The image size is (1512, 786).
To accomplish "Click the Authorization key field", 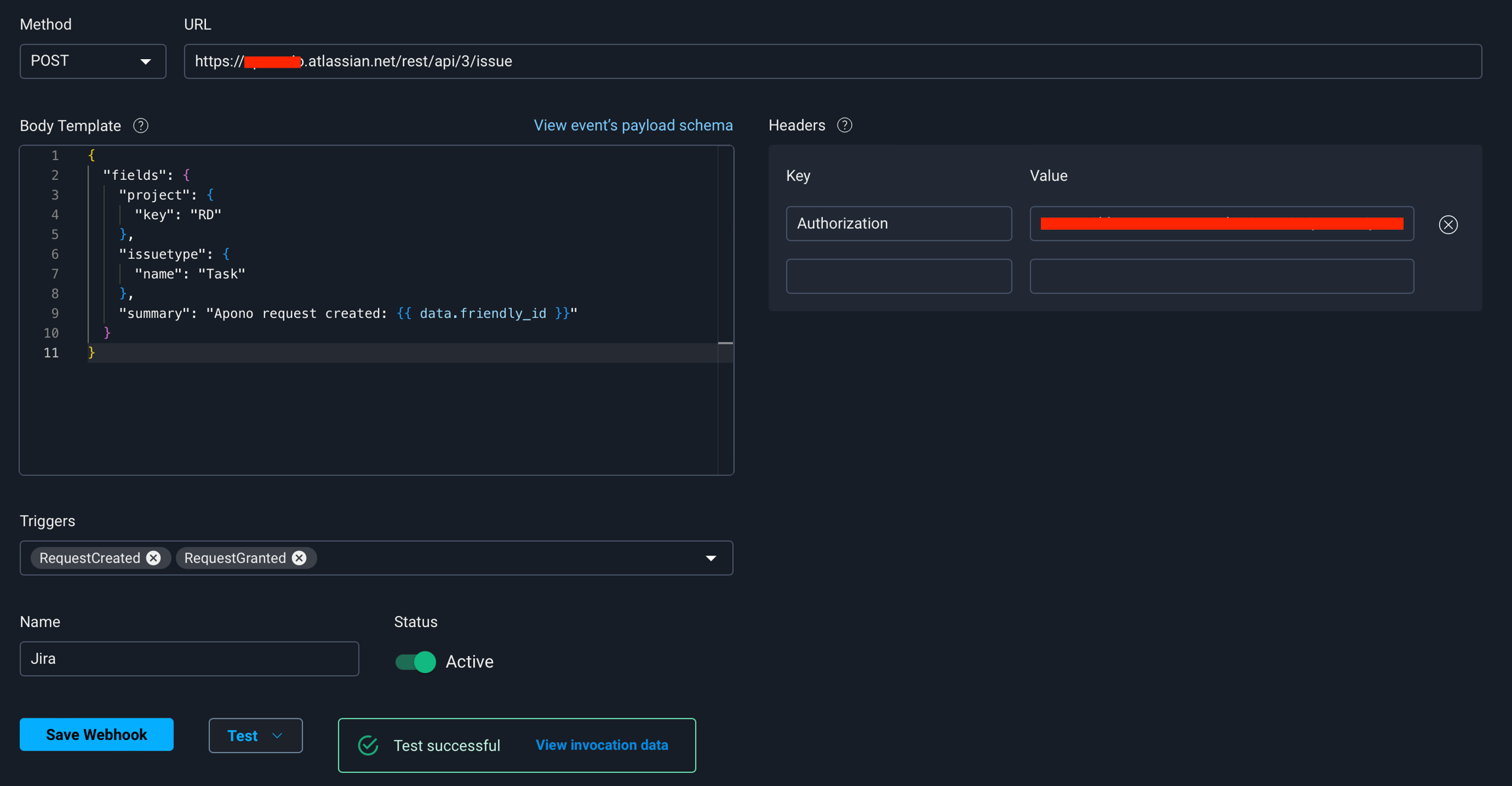I will (x=898, y=223).
